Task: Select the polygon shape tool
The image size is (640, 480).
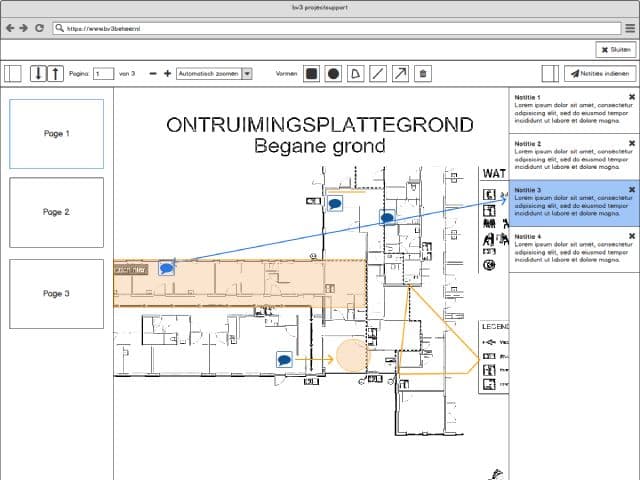Action: (x=355, y=73)
